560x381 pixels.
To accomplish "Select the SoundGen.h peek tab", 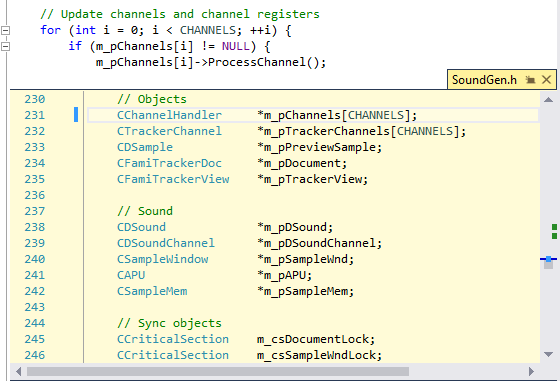I will 484,80.
